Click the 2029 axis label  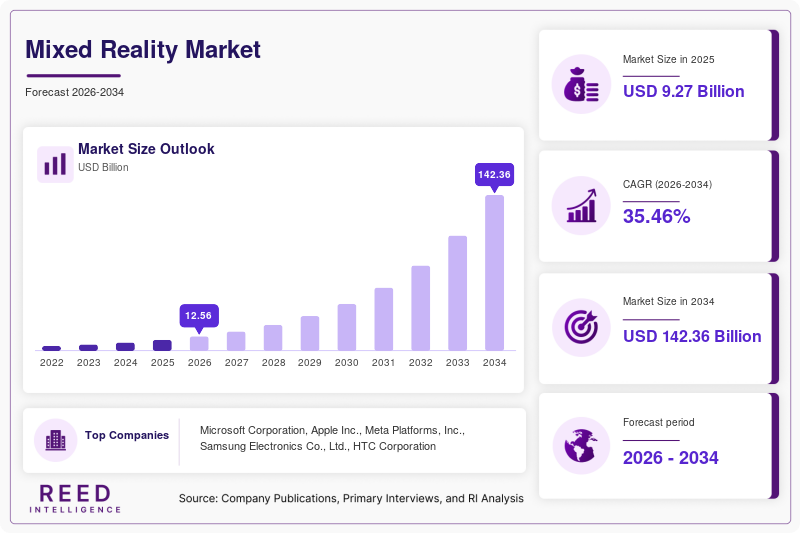[x=310, y=363]
